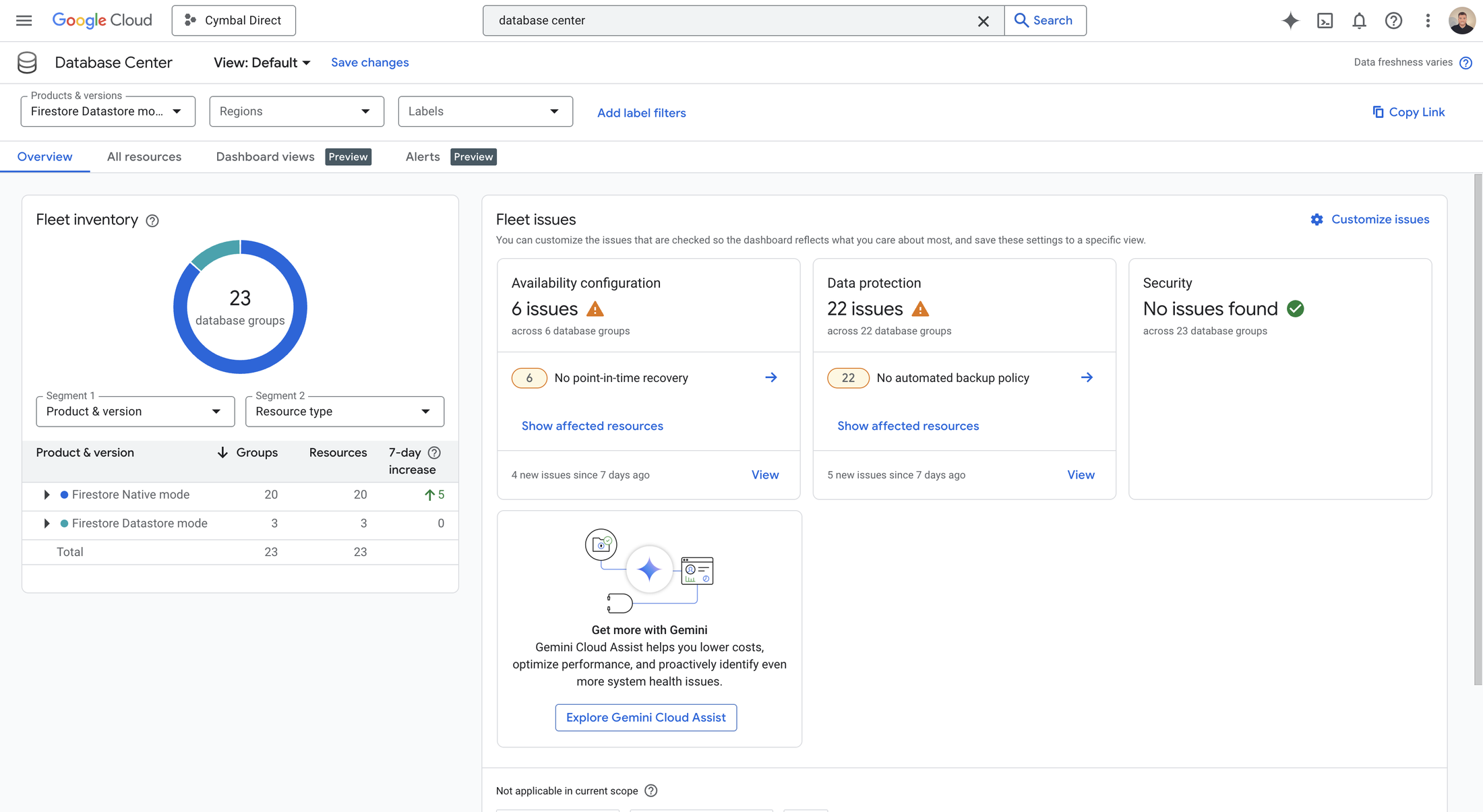Click the Search button
The width and height of the screenshot is (1483, 812).
1045,20
